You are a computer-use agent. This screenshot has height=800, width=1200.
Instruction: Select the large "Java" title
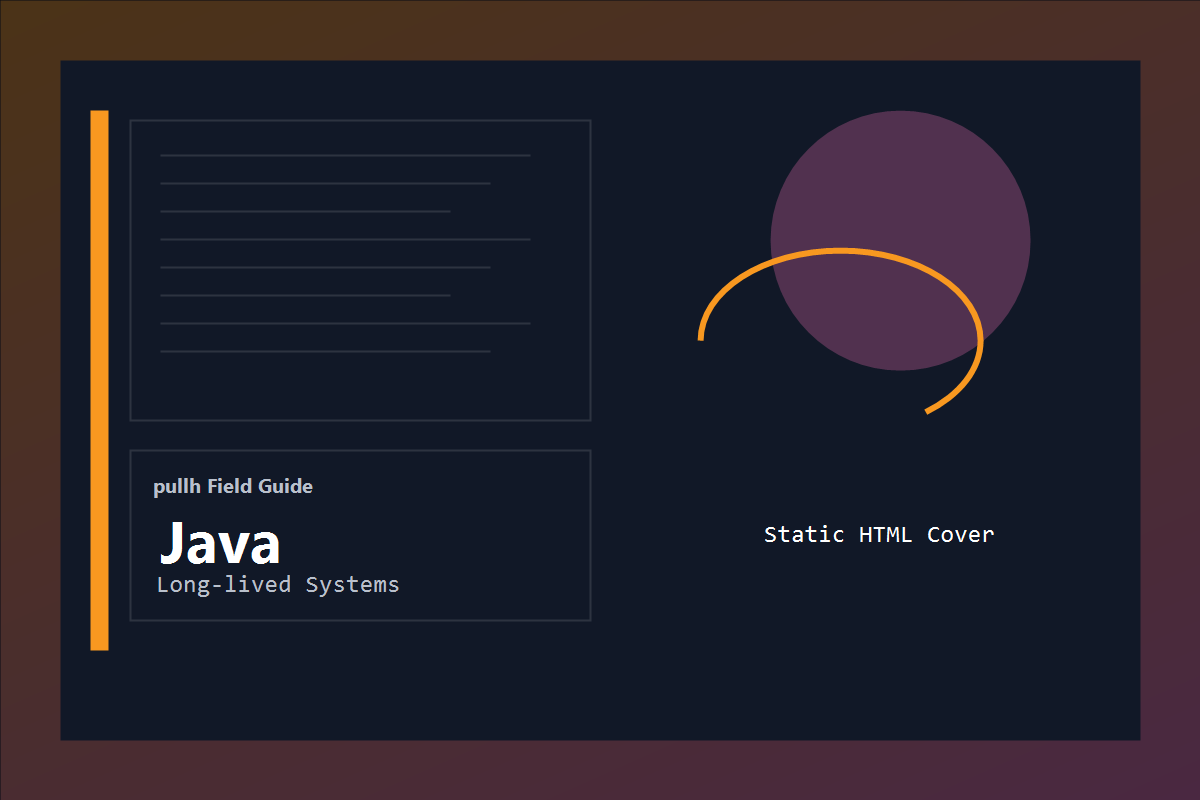[x=220, y=544]
